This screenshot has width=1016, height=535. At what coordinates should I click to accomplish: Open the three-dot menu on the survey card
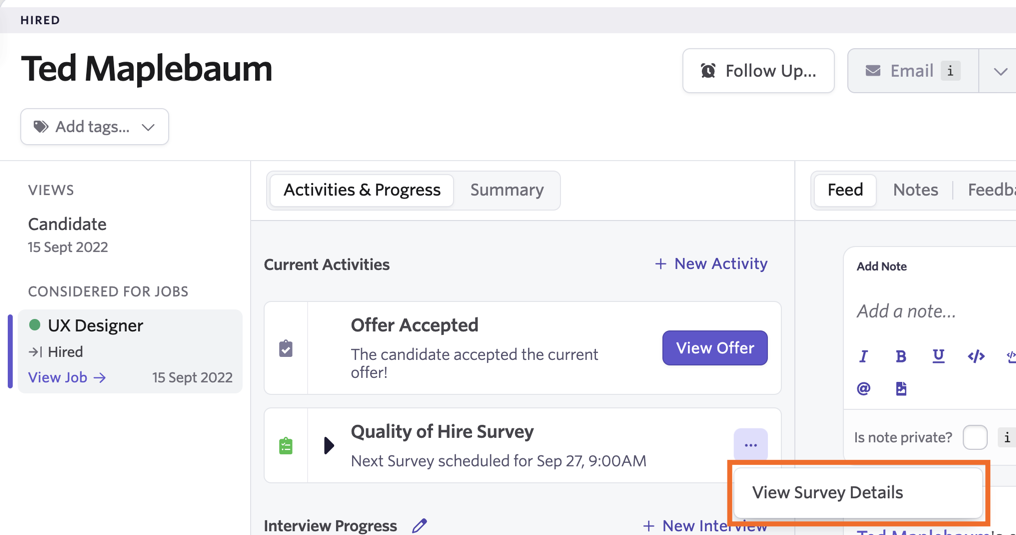(750, 445)
